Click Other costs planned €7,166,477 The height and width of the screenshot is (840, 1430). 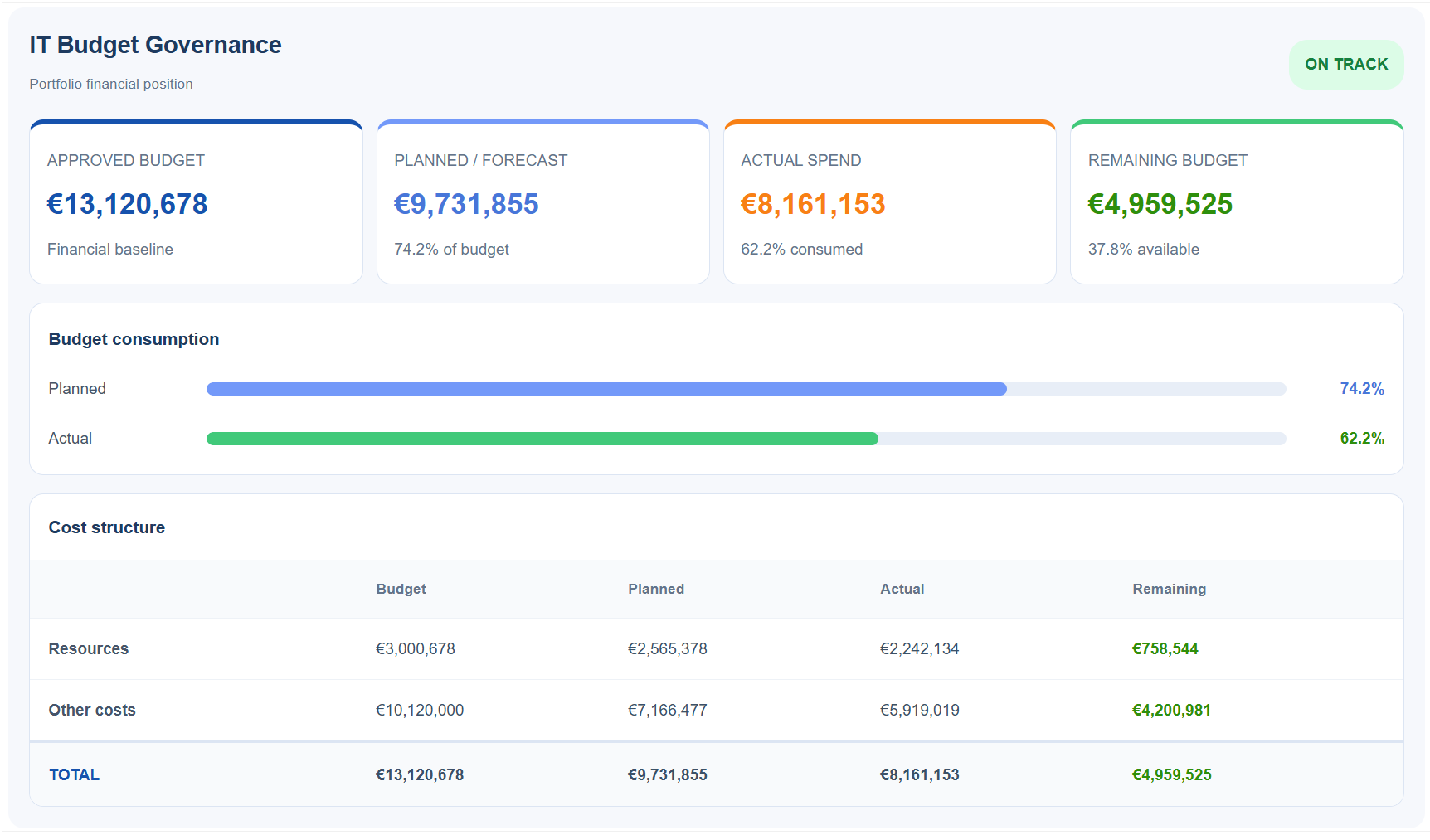(667, 710)
